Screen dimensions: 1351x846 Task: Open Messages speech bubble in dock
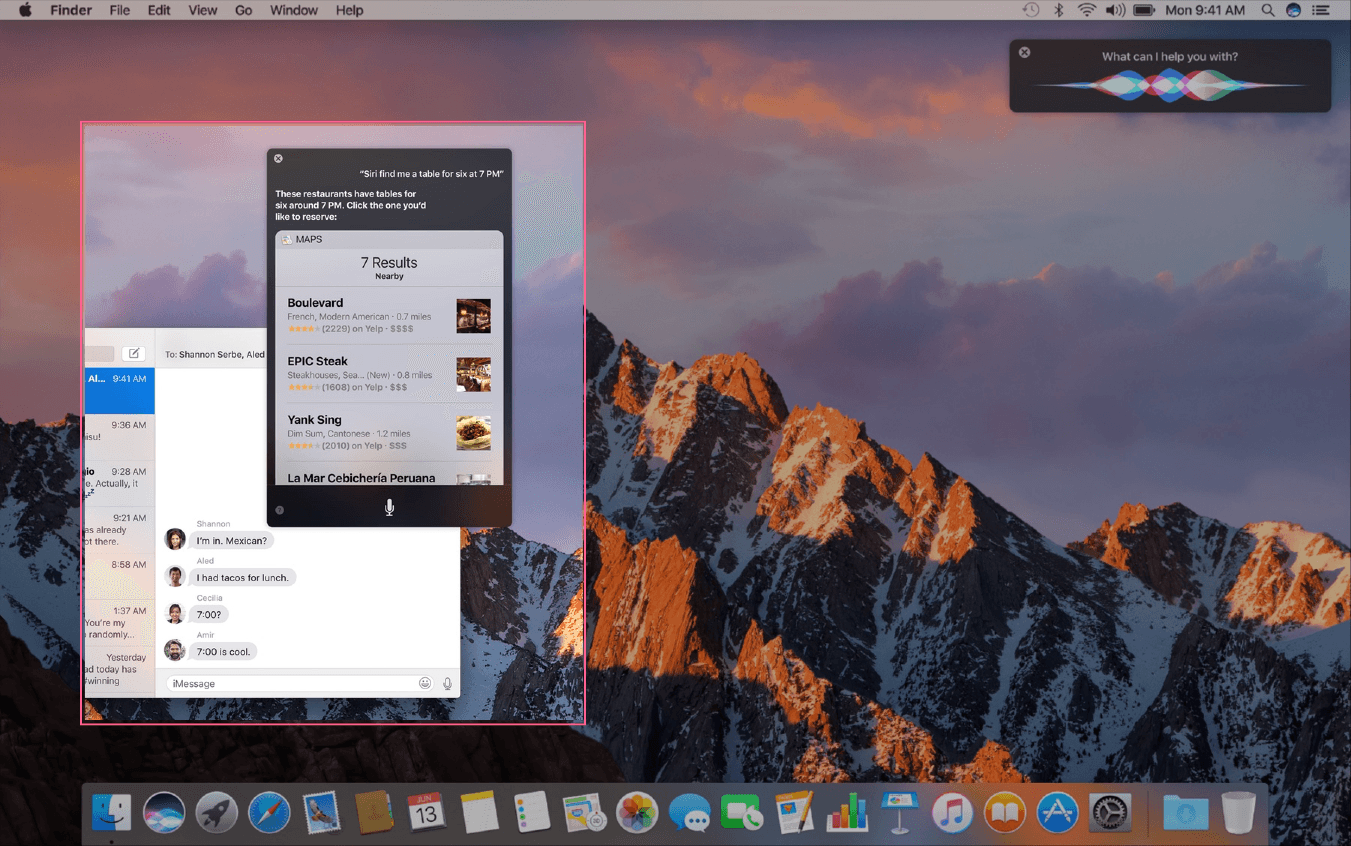pyautogui.click(x=689, y=812)
